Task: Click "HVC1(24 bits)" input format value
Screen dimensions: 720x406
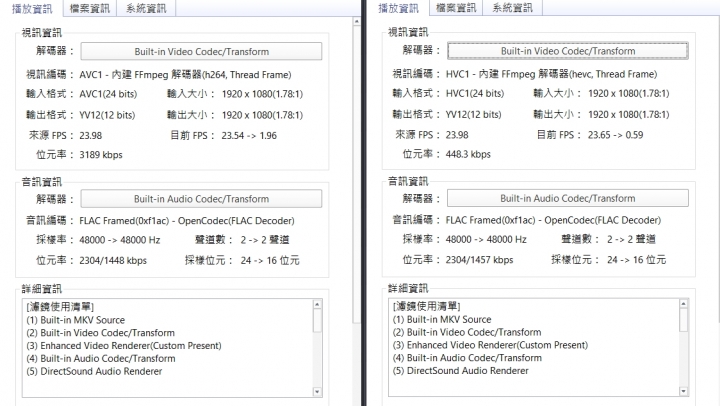Action: pos(475,94)
